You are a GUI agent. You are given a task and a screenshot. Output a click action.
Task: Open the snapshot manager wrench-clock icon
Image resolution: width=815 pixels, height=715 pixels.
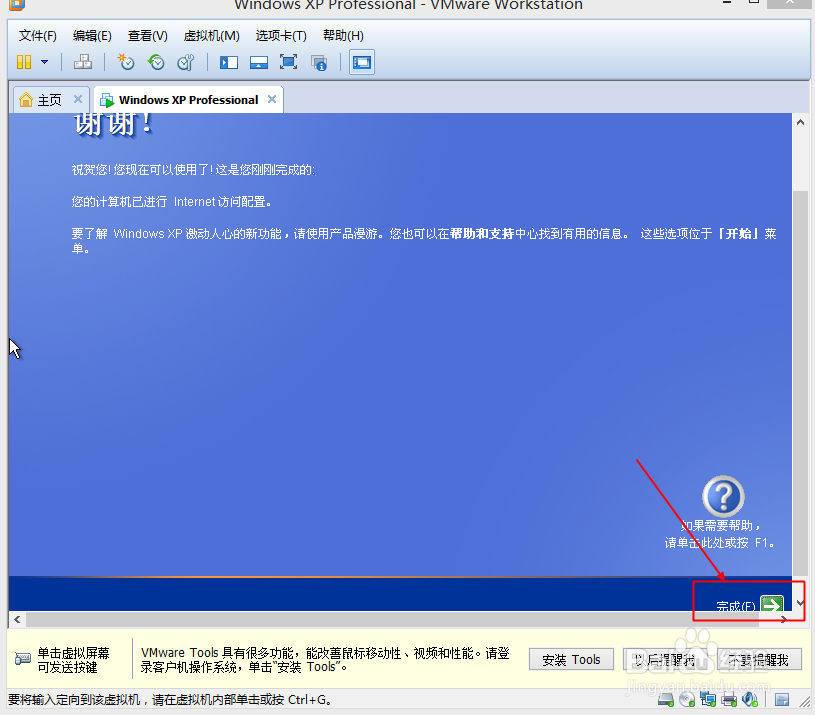coord(186,62)
